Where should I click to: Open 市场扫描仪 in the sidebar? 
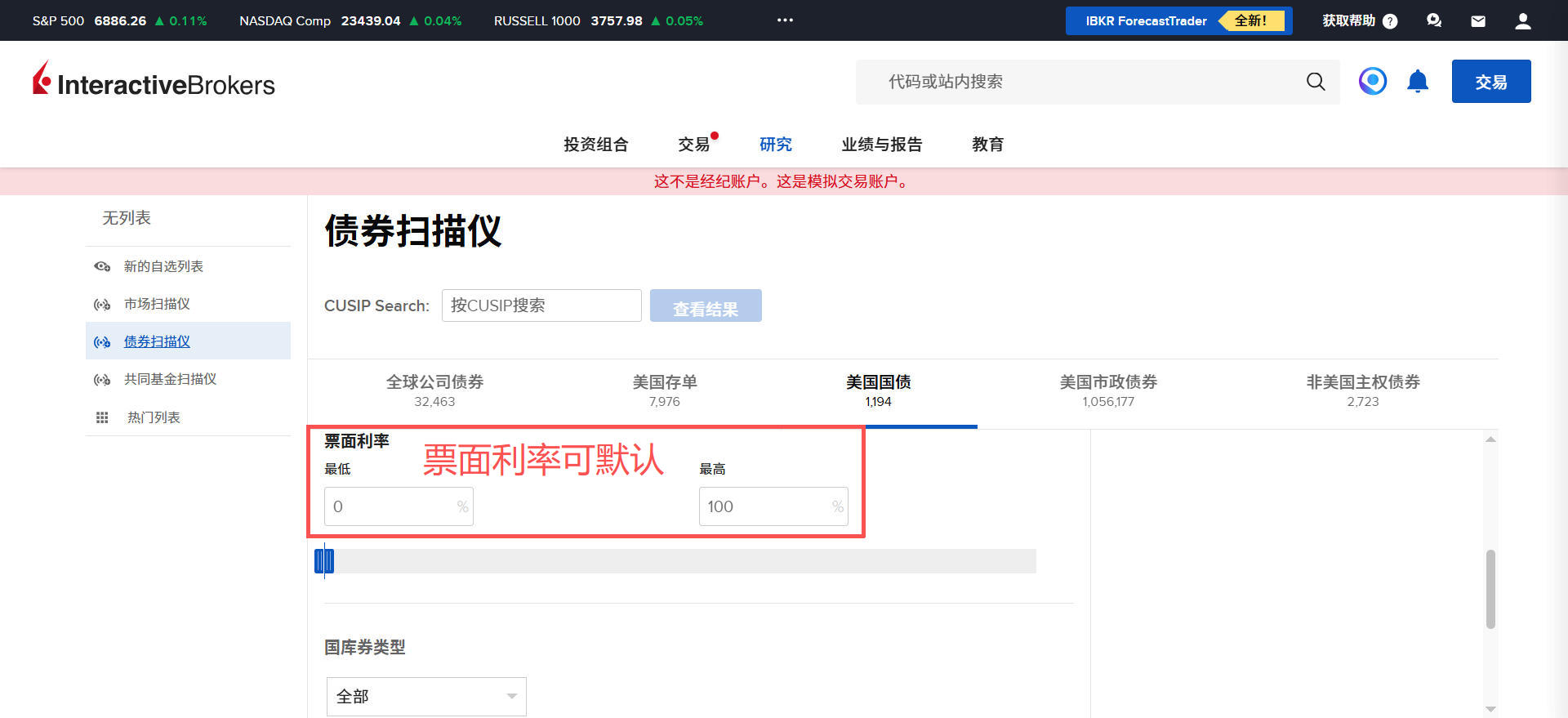coord(157,304)
